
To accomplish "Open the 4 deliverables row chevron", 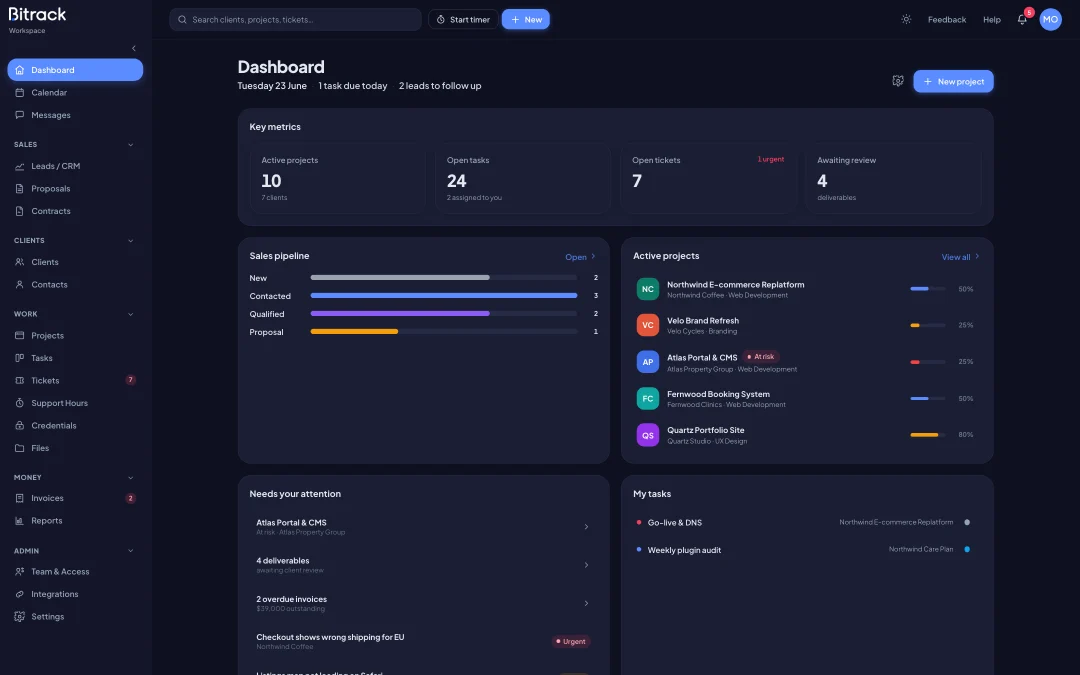I will point(586,565).
